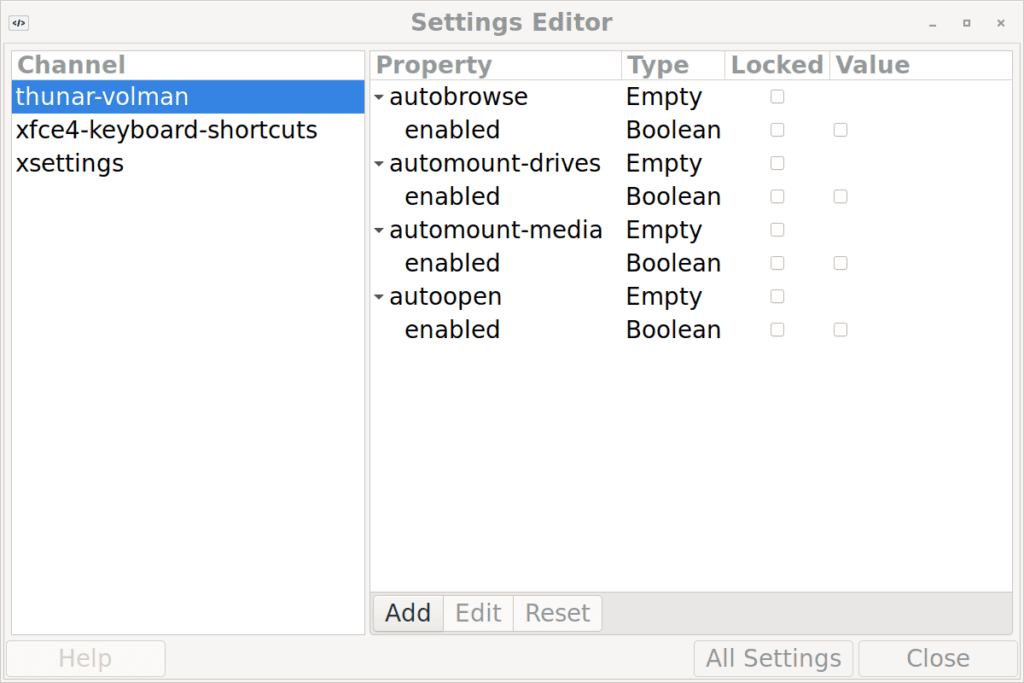The height and width of the screenshot is (683, 1024).
Task: Maximize the Settings Editor window
Action: 966,22
